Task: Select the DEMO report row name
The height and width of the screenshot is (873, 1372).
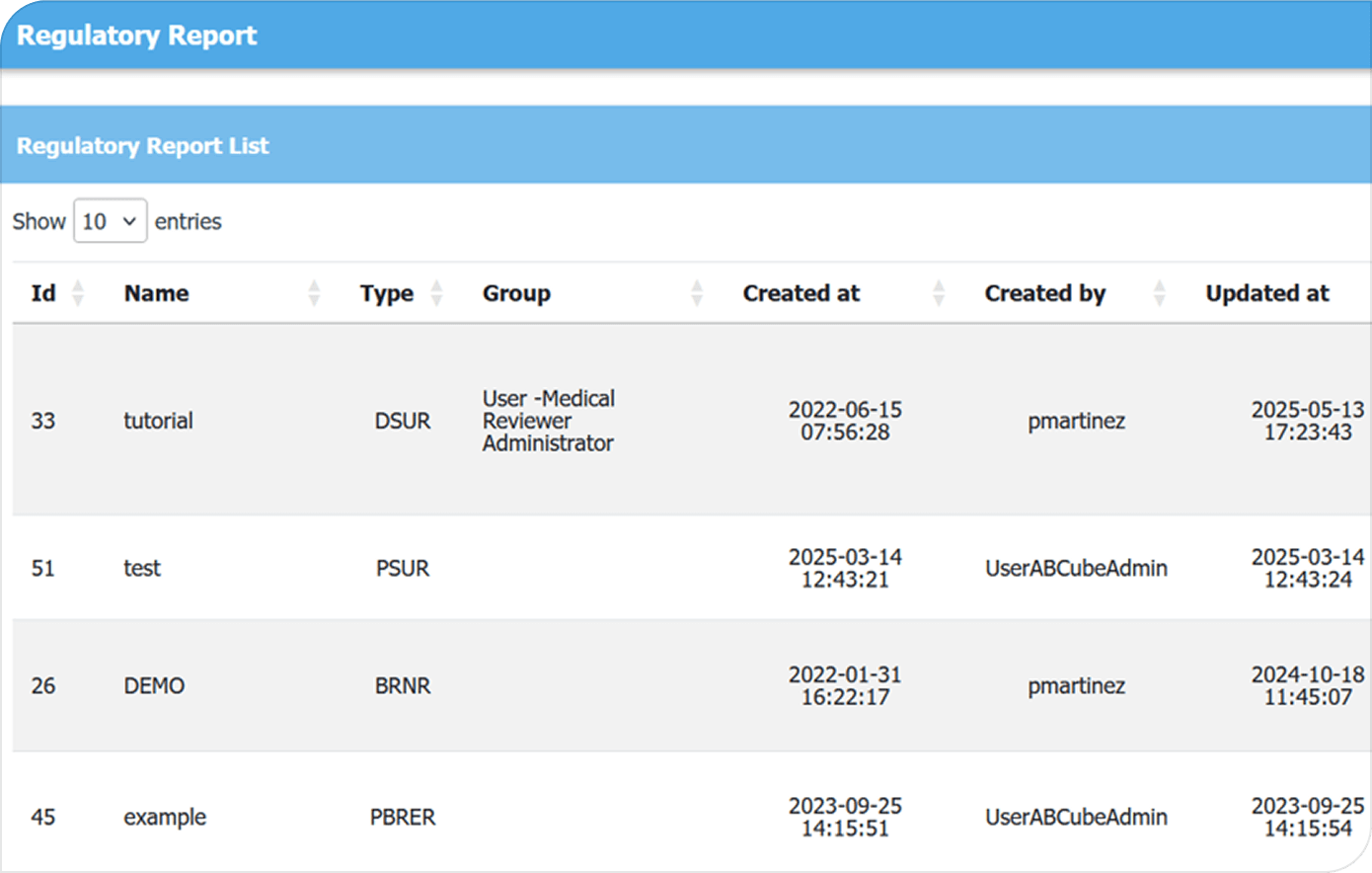Action: coord(154,686)
